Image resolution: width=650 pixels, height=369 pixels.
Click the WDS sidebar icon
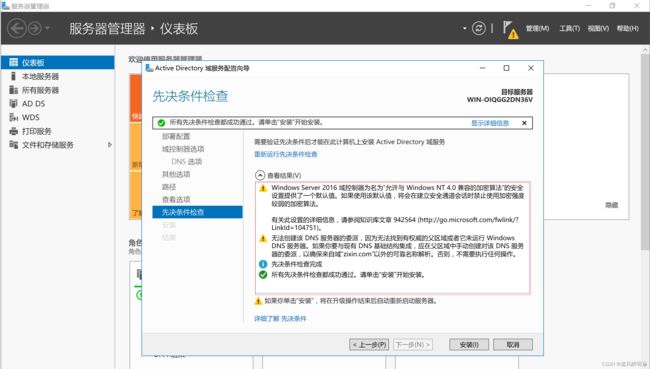pos(14,117)
